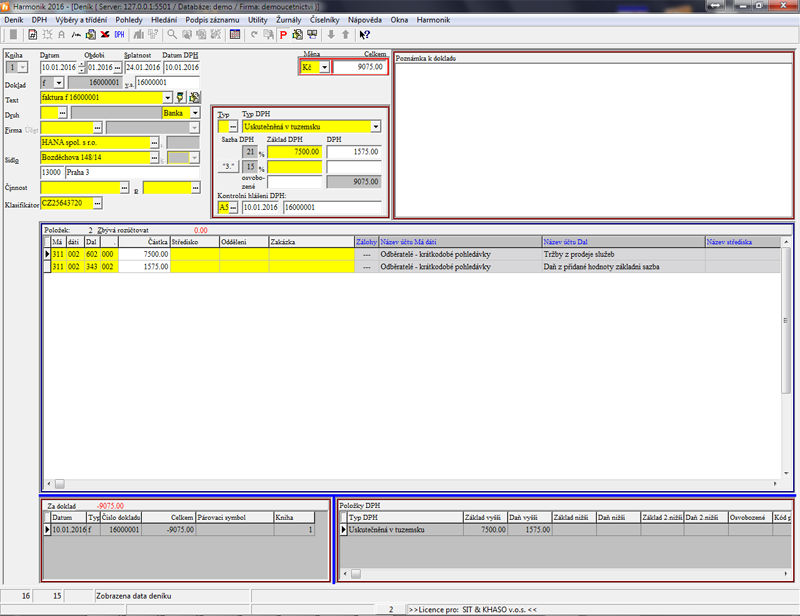
Task: Click the icon right of the Text dropdown
Action: (x=181, y=98)
